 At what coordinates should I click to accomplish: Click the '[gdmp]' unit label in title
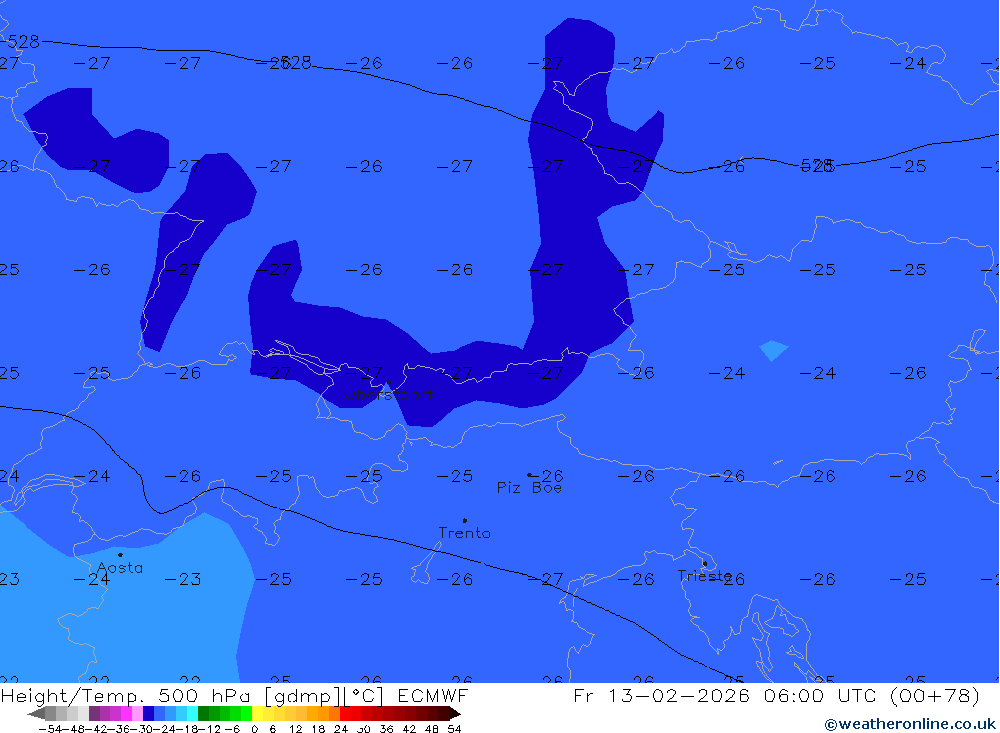tap(302, 695)
